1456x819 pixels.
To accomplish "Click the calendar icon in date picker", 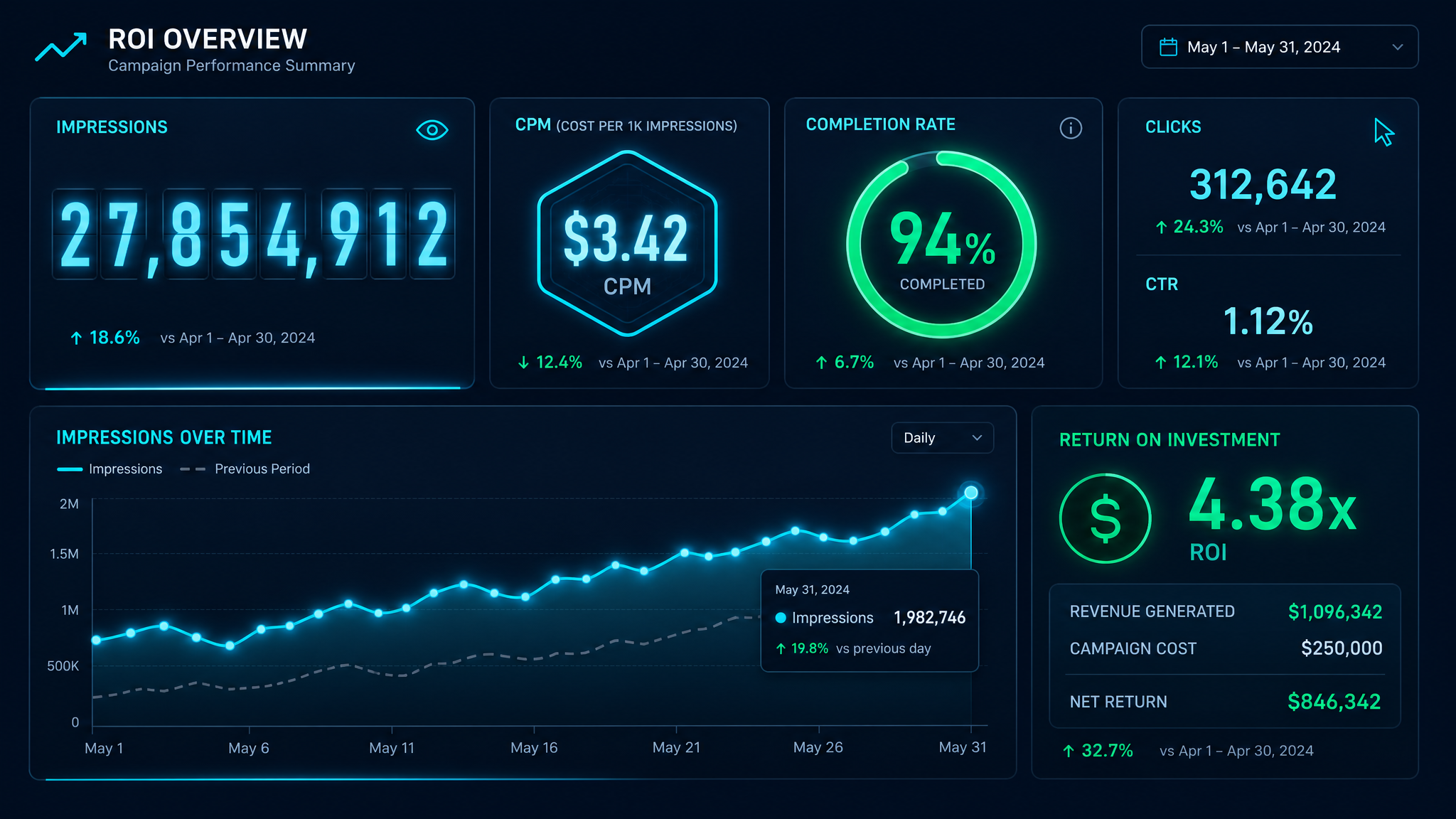I will [x=1168, y=47].
